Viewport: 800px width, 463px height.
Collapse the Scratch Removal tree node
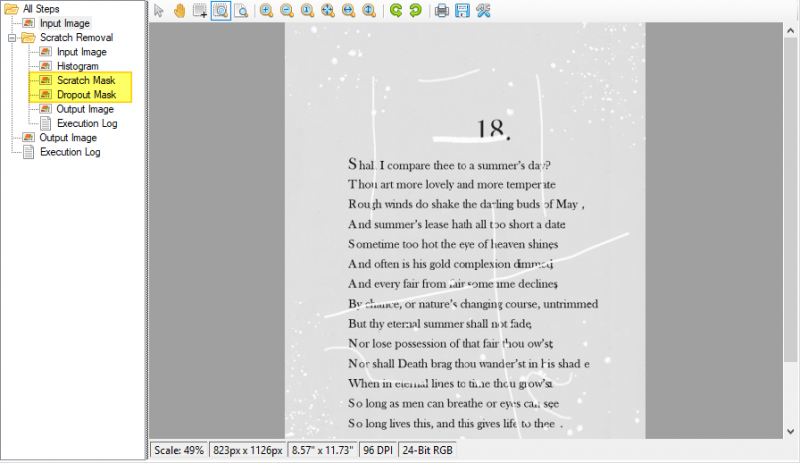click(12, 38)
